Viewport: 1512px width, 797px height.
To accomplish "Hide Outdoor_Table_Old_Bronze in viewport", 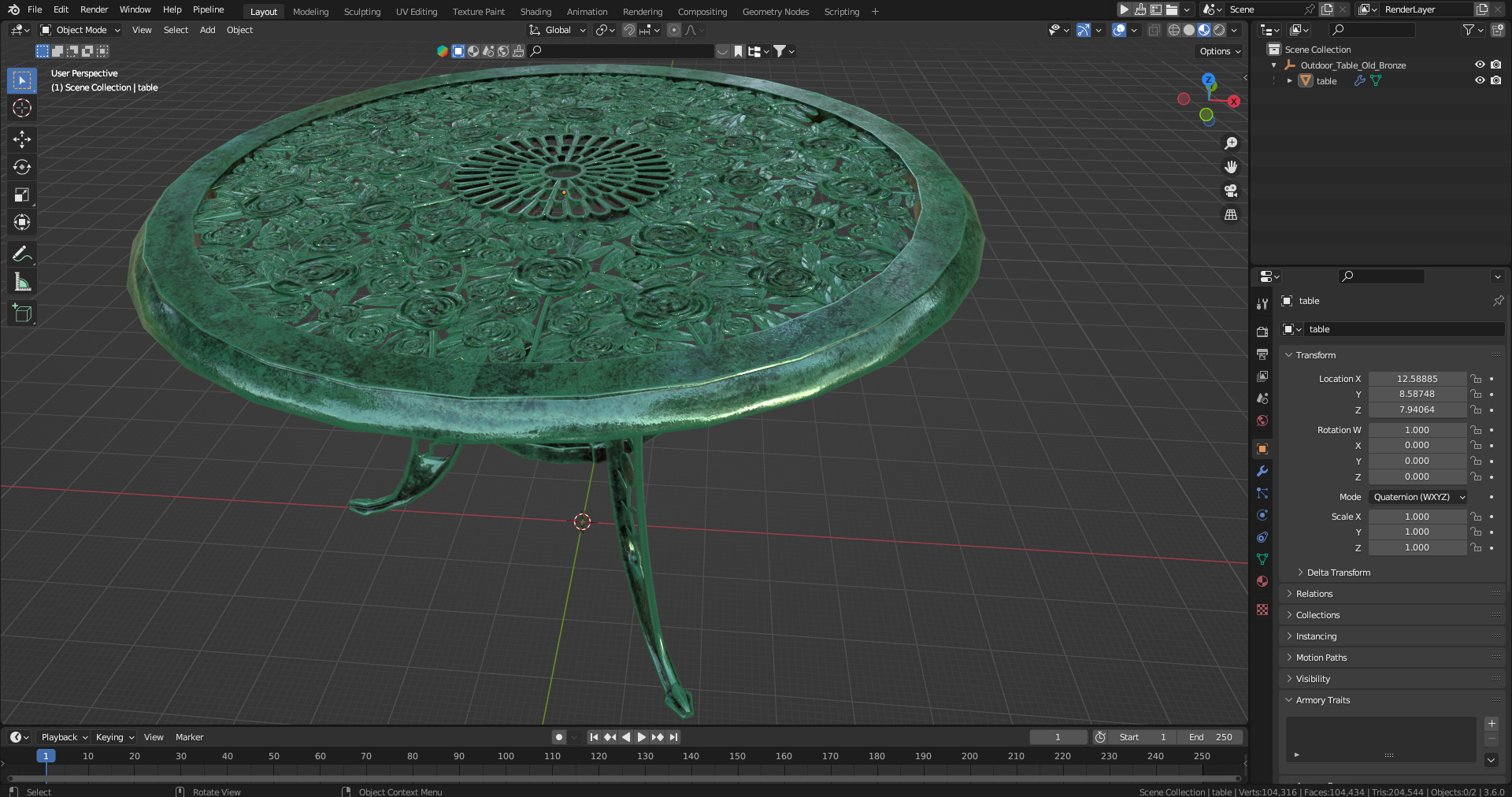I will pyautogui.click(x=1480, y=65).
